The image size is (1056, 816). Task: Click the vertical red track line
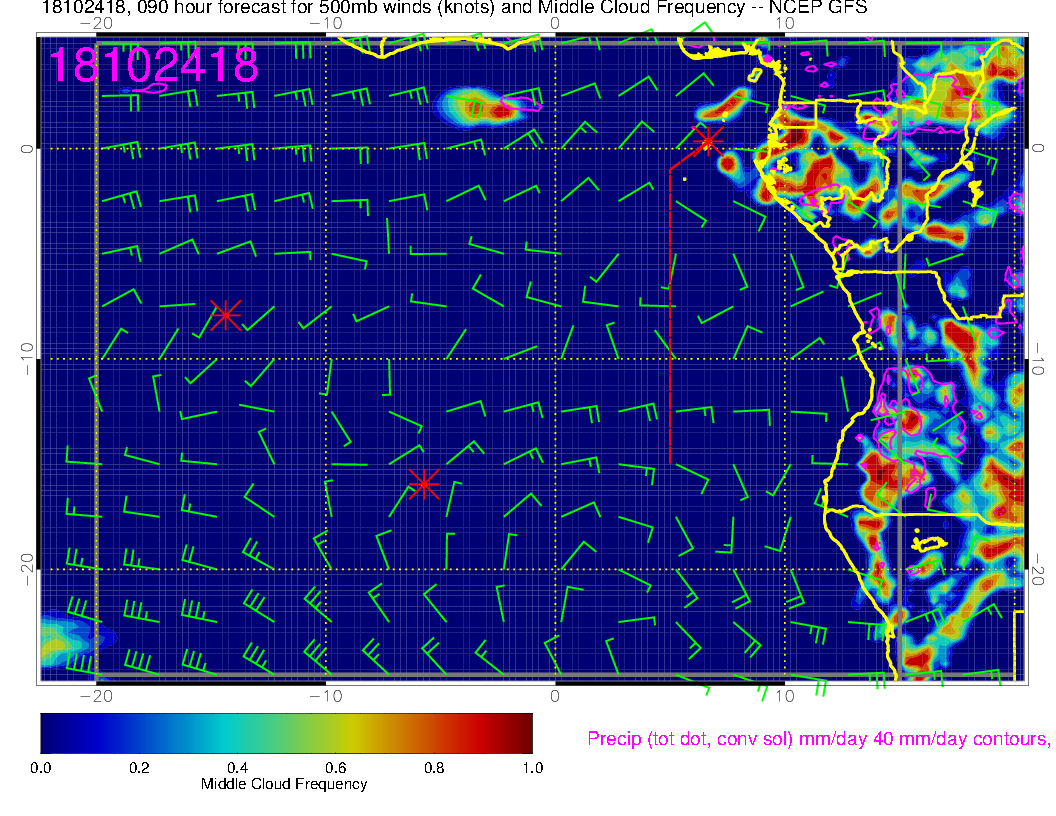(670, 316)
